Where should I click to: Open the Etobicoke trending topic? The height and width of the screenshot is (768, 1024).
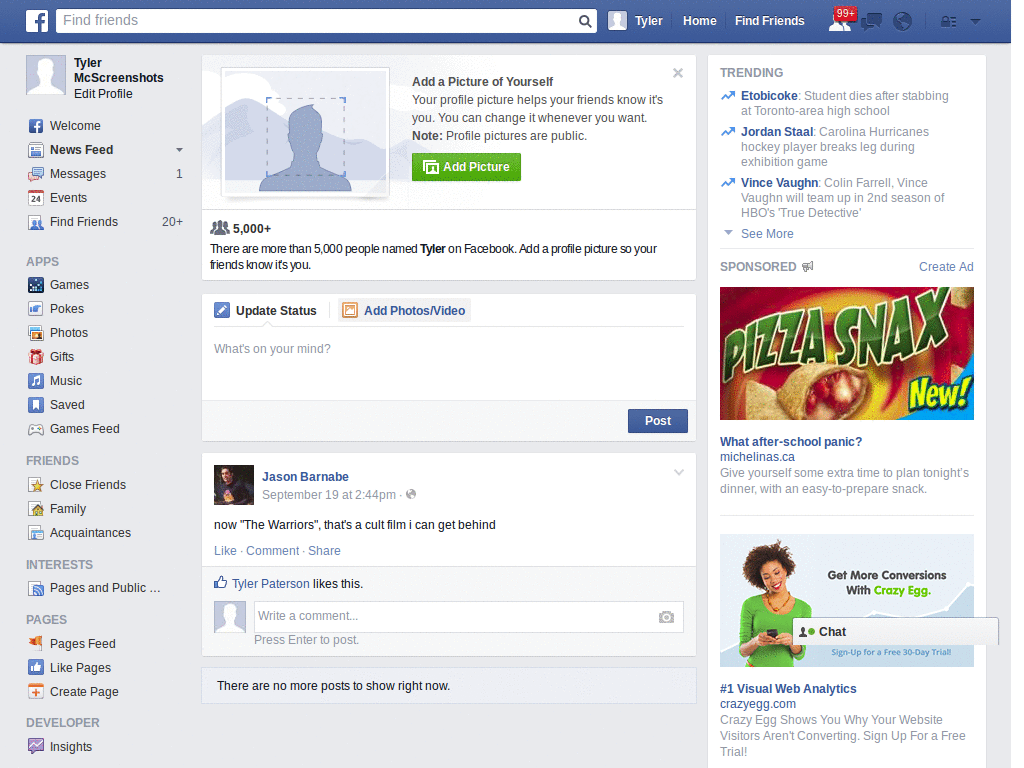[769, 96]
